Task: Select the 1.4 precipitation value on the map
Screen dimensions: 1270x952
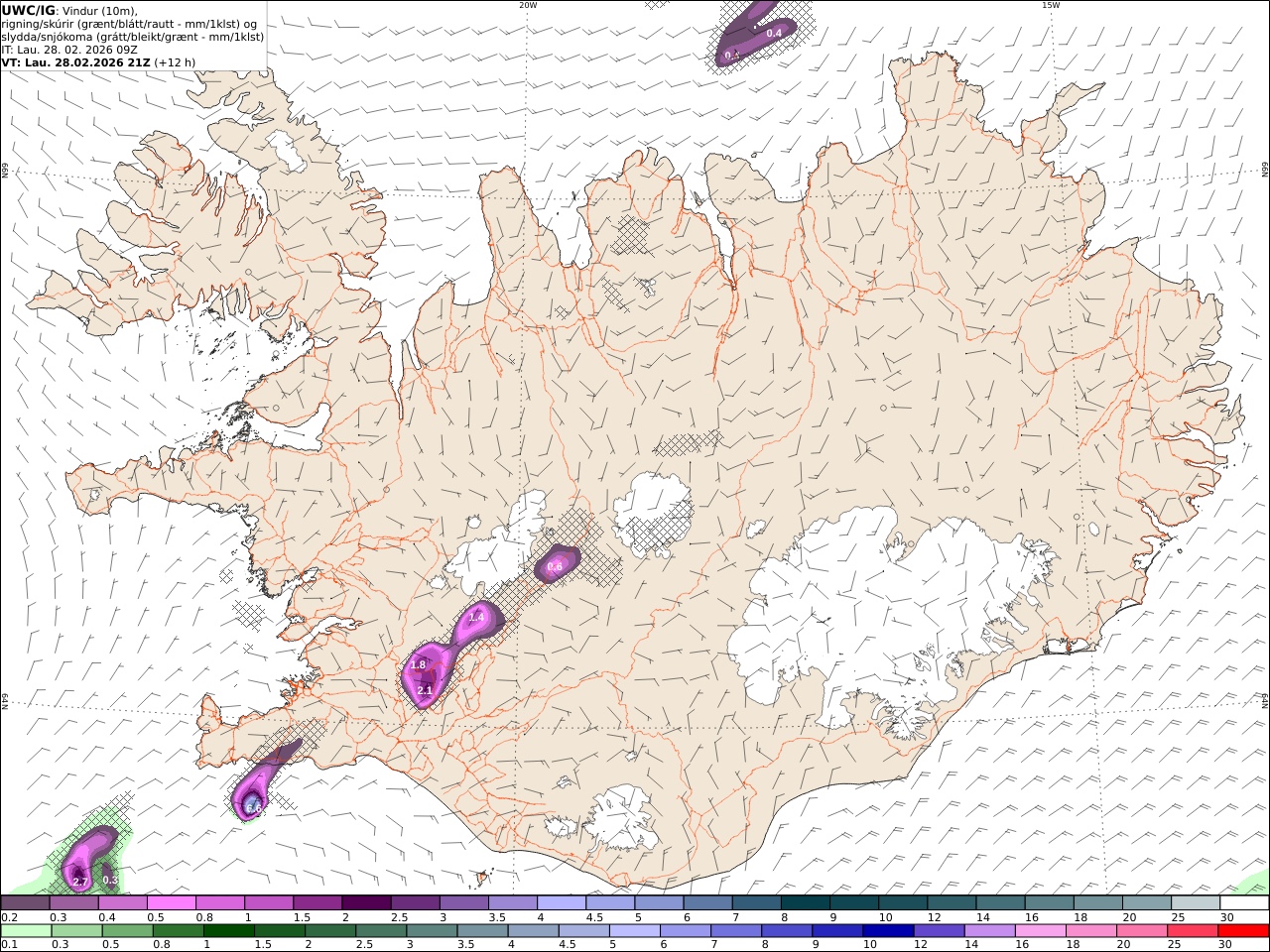Action: pyautogui.click(x=476, y=618)
